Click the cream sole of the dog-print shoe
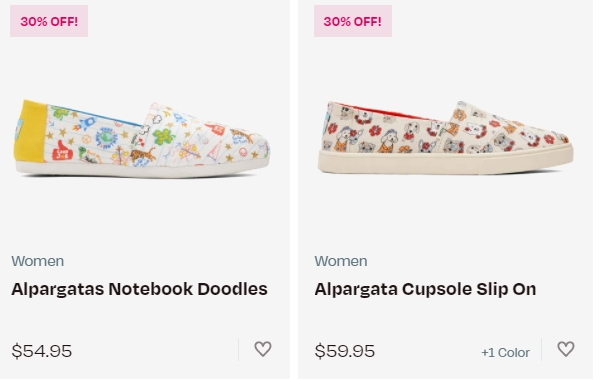600x380 pixels. (445, 161)
